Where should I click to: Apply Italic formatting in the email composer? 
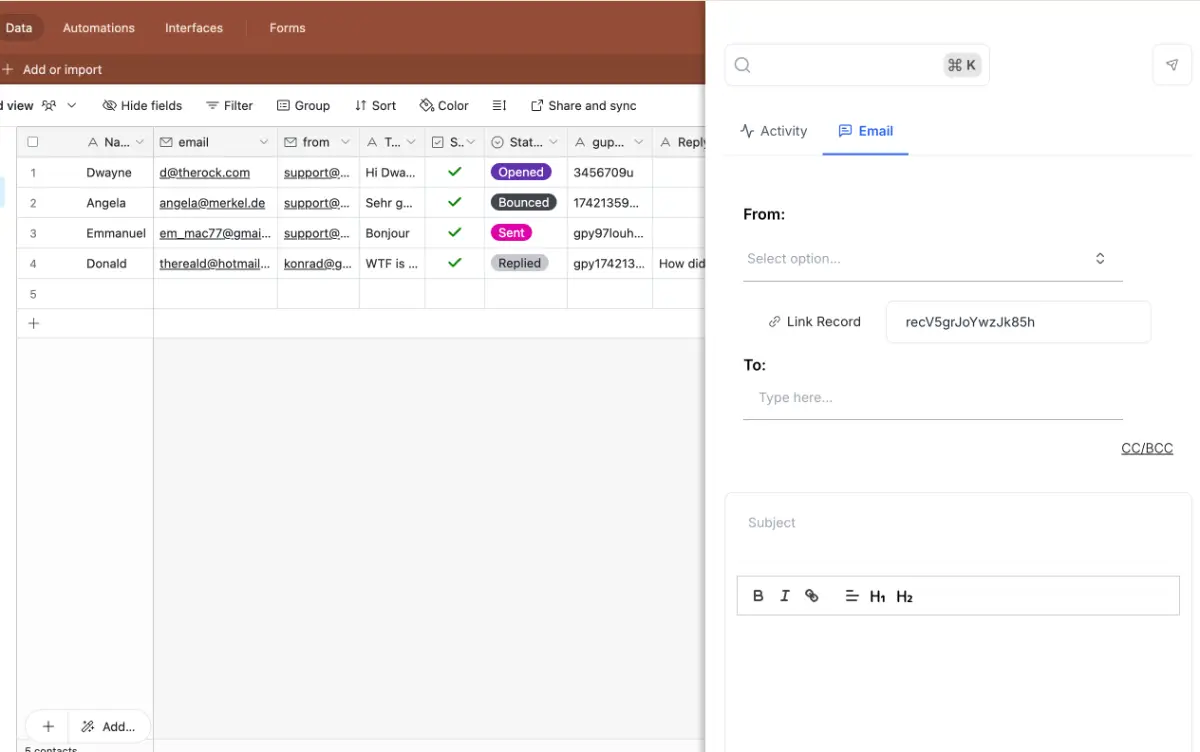pyautogui.click(x=784, y=595)
